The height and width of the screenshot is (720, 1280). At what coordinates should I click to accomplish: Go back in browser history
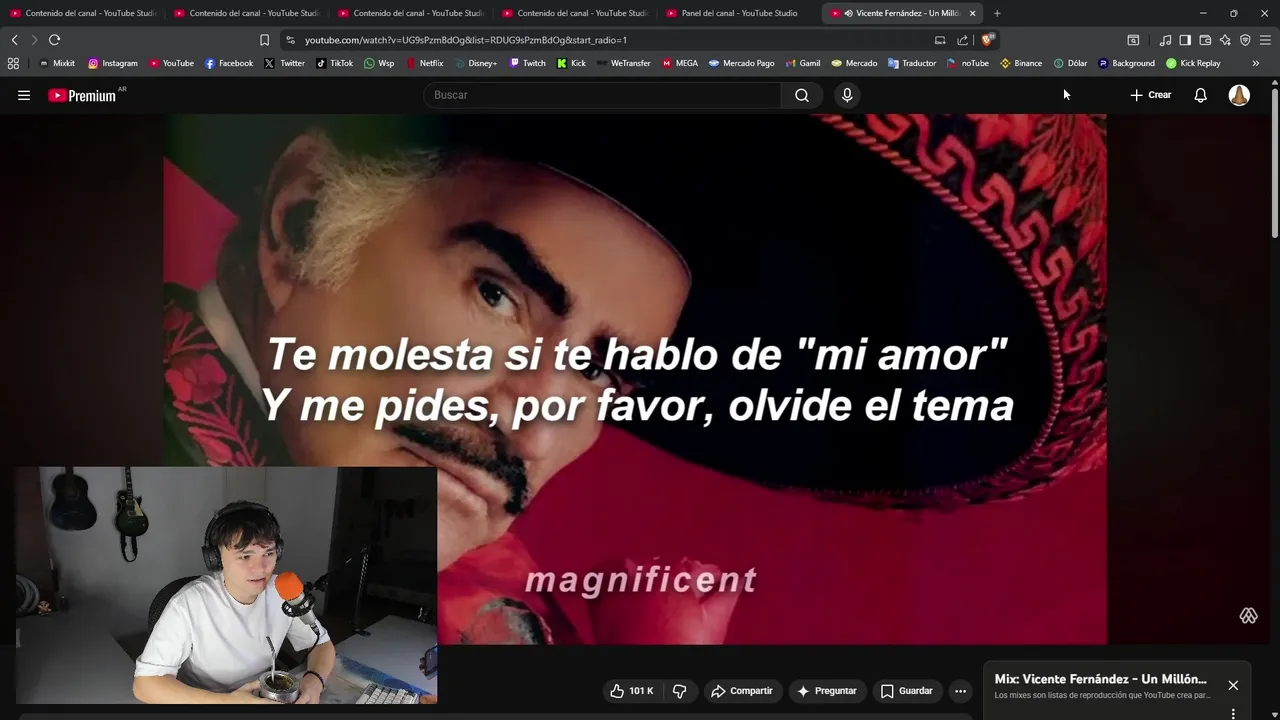[14, 40]
